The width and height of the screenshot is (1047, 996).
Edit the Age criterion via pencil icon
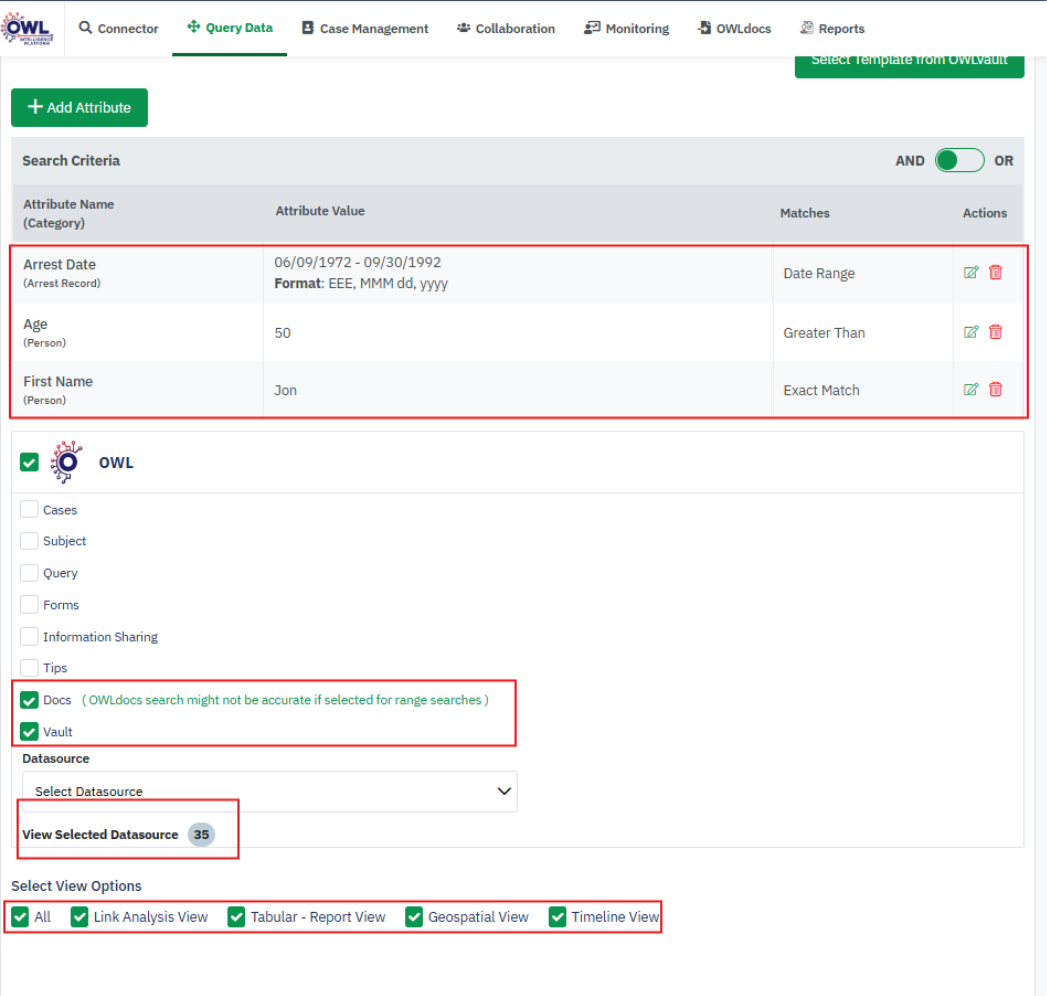pos(971,331)
